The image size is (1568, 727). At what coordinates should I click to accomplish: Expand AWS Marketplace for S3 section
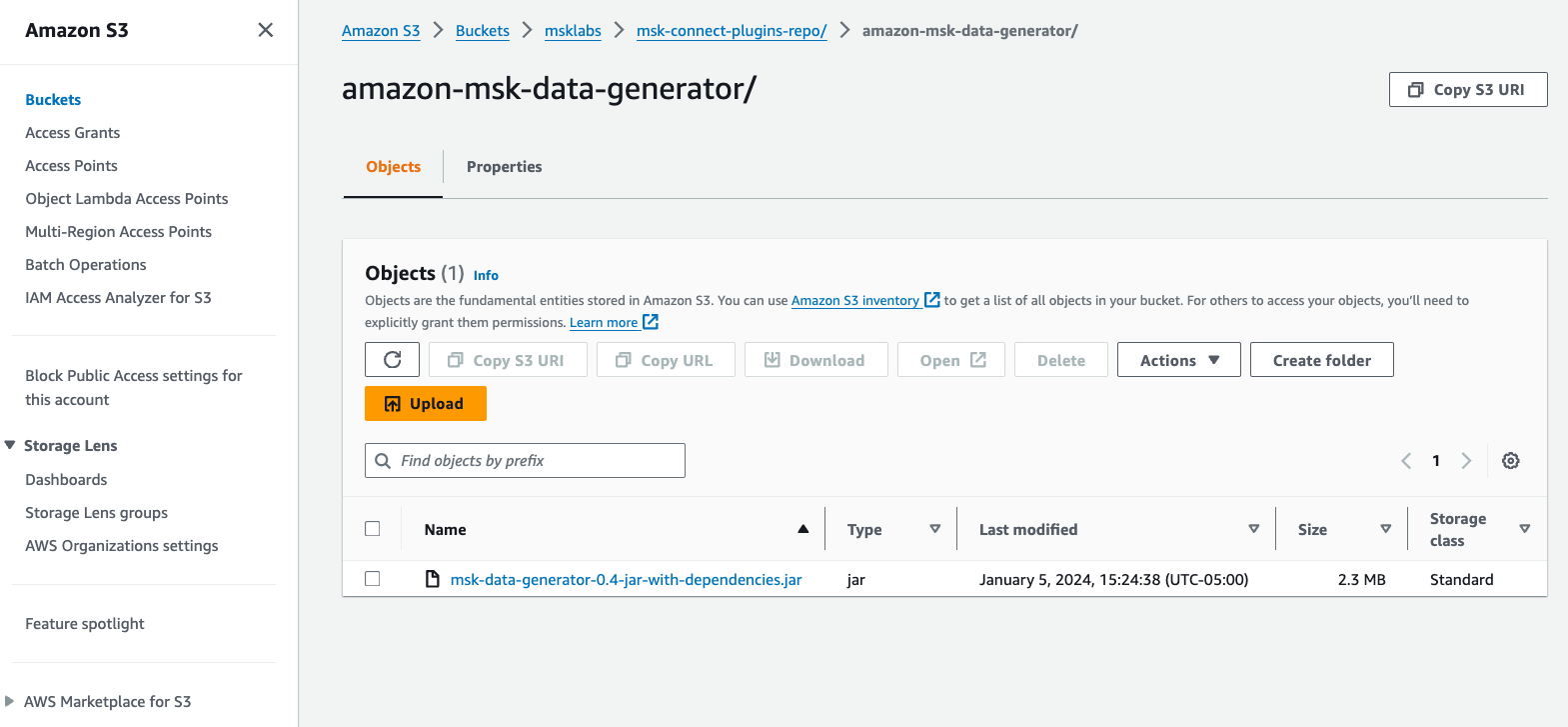(10, 701)
